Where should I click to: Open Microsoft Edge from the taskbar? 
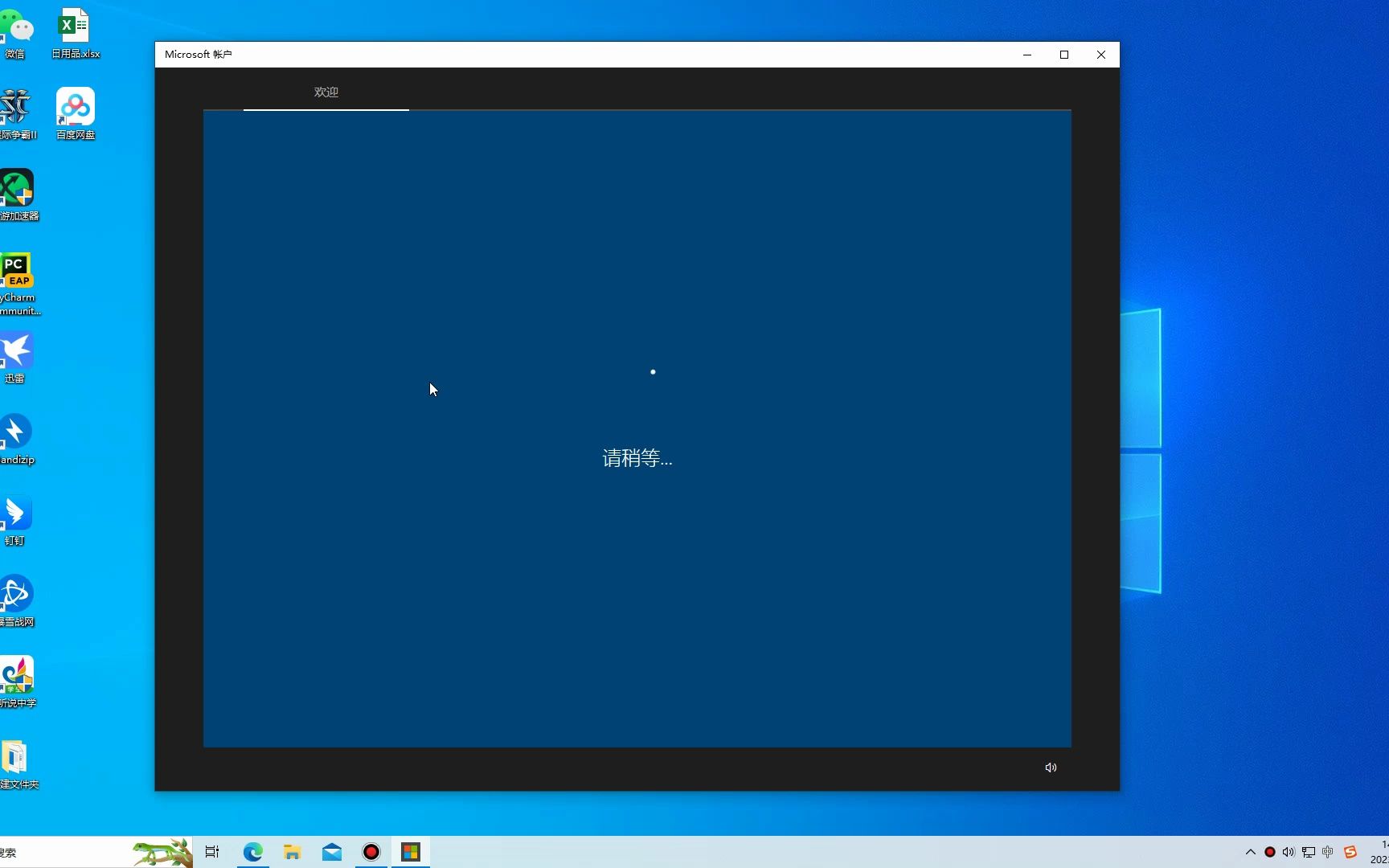(x=252, y=851)
